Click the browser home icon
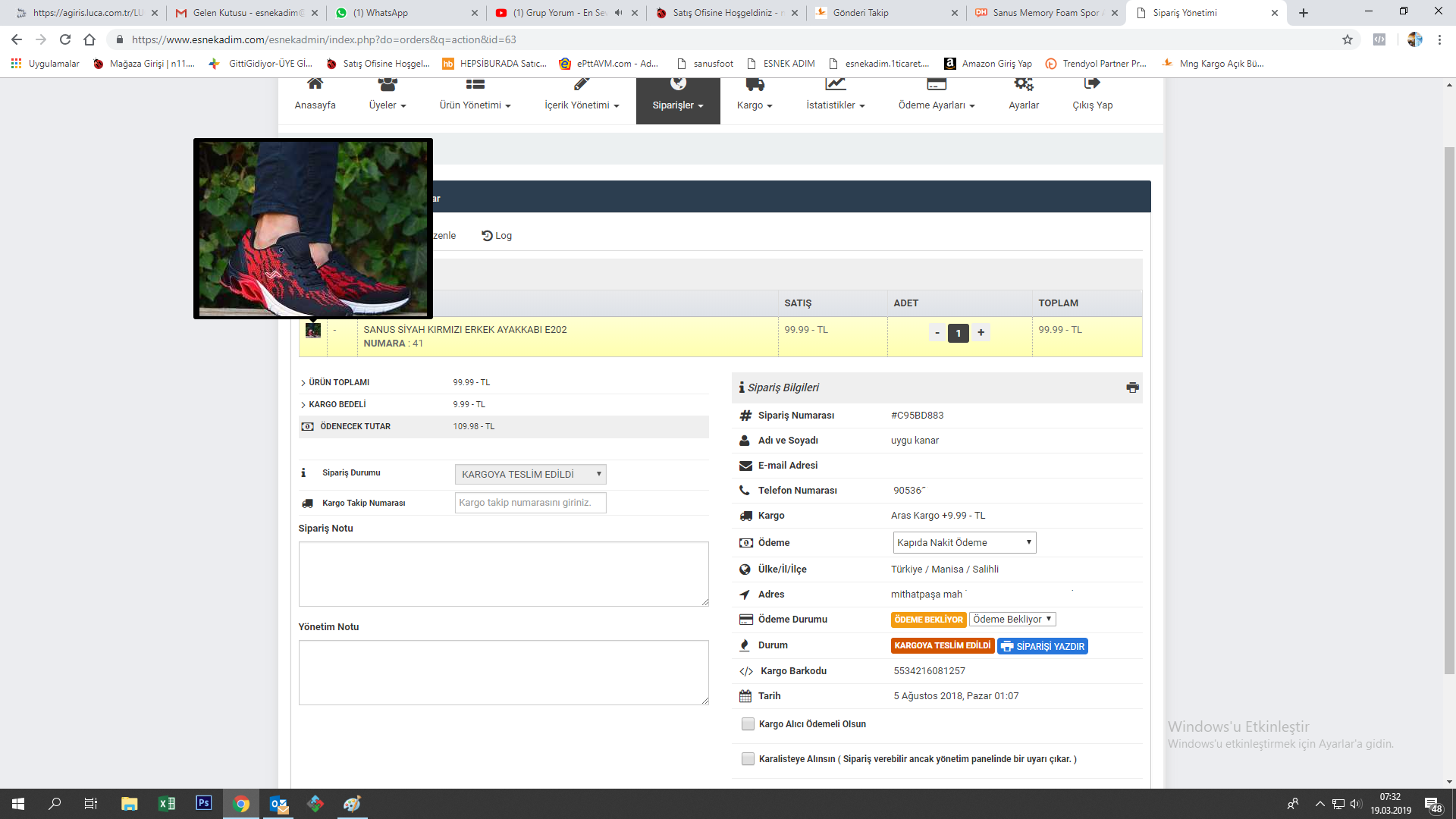1456x819 pixels. [89, 39]
